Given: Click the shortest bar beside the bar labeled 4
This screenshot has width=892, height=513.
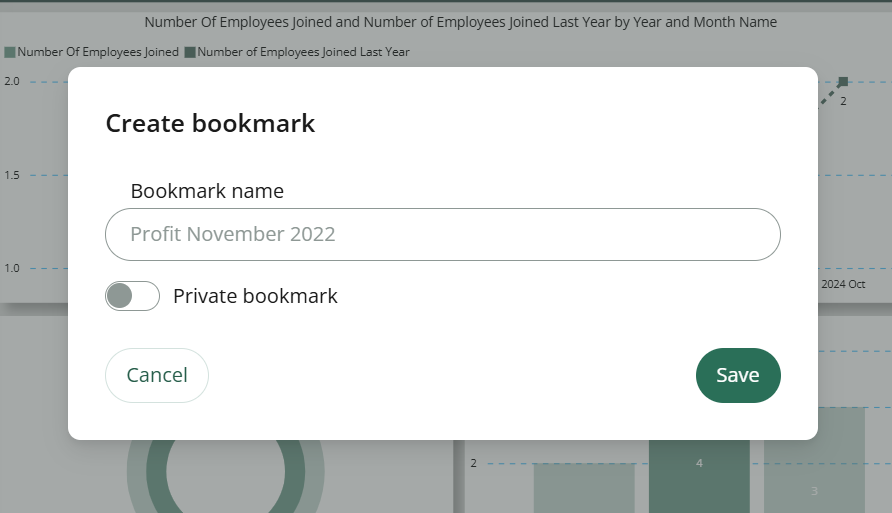Looking at the screenshot, I should 584,488.
